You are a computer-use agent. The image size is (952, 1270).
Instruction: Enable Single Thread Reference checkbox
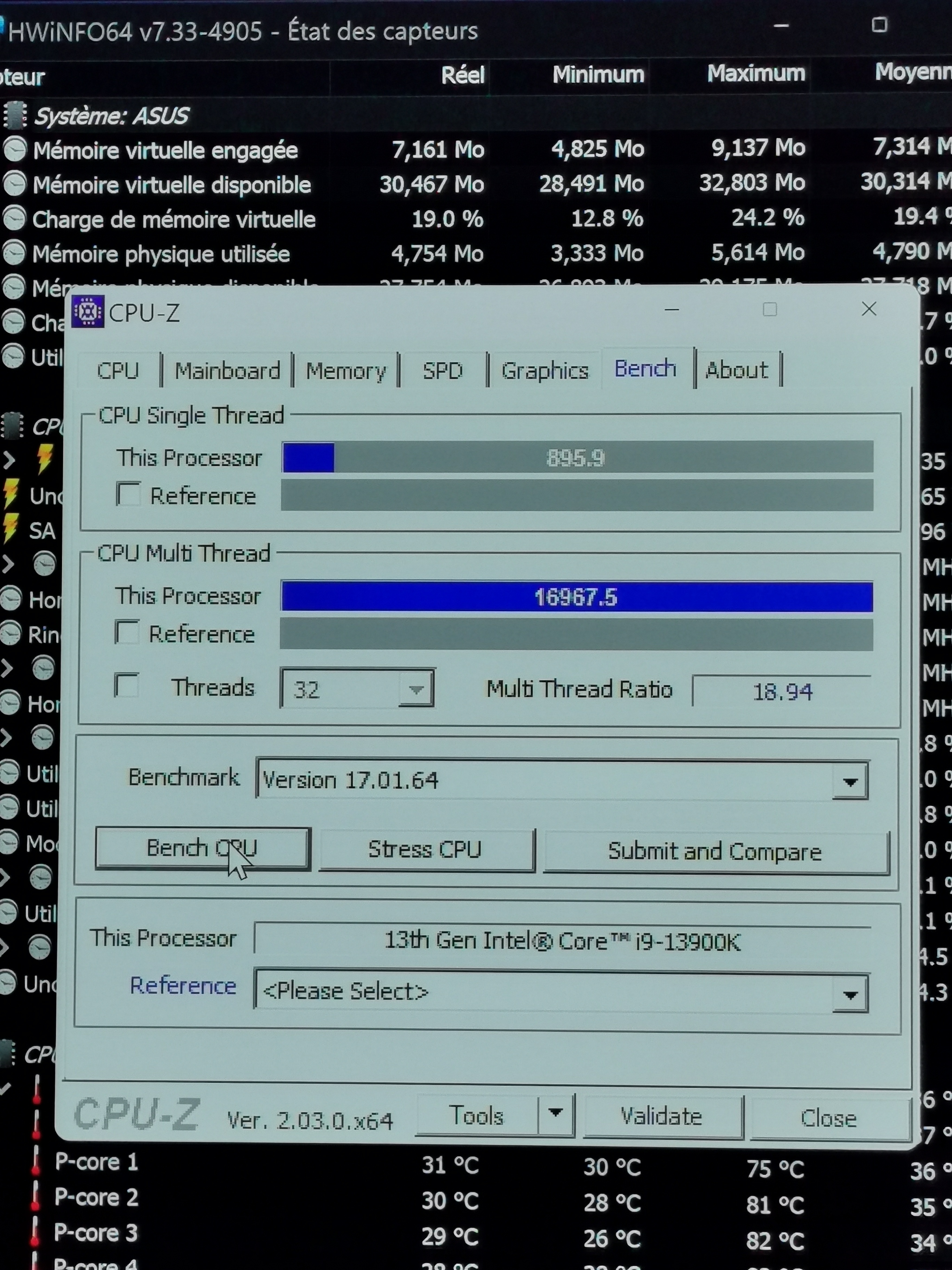click(128, 494)
